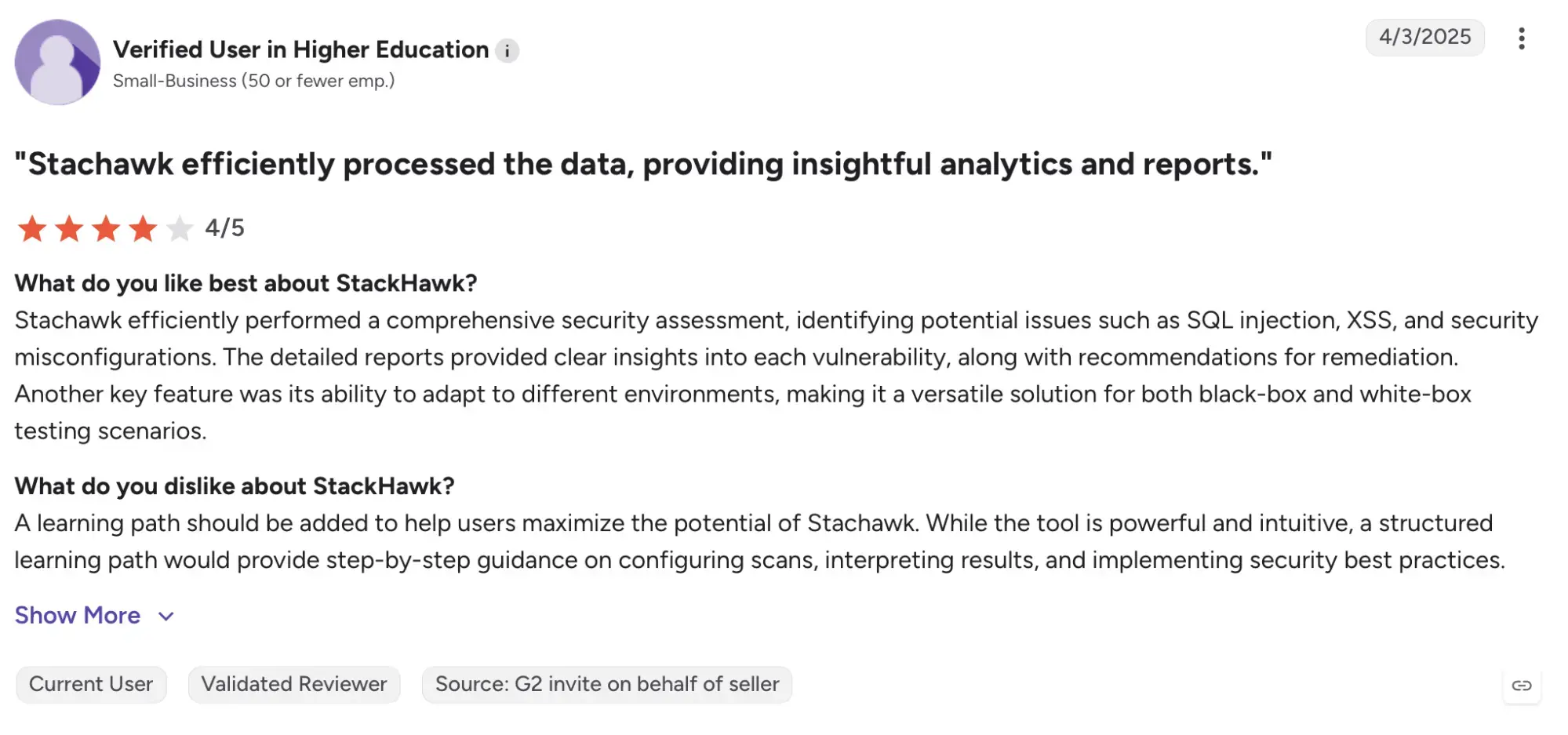Click the Current User tag
Image resolution: width=1568 pixels, height=735 pixels.
pyautogui.click(x=91, y=685)
